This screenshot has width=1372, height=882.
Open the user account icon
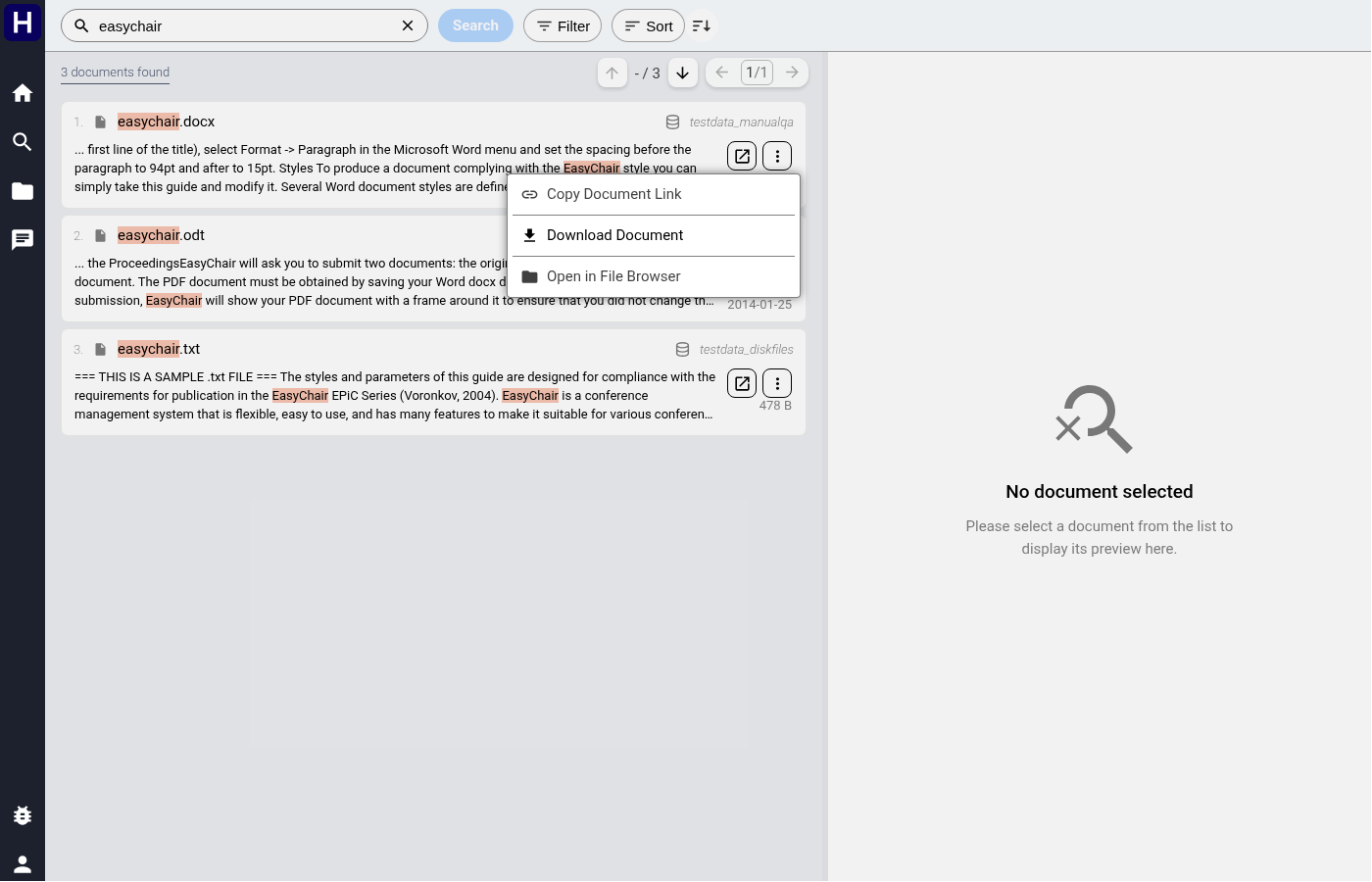click(23, 864)
